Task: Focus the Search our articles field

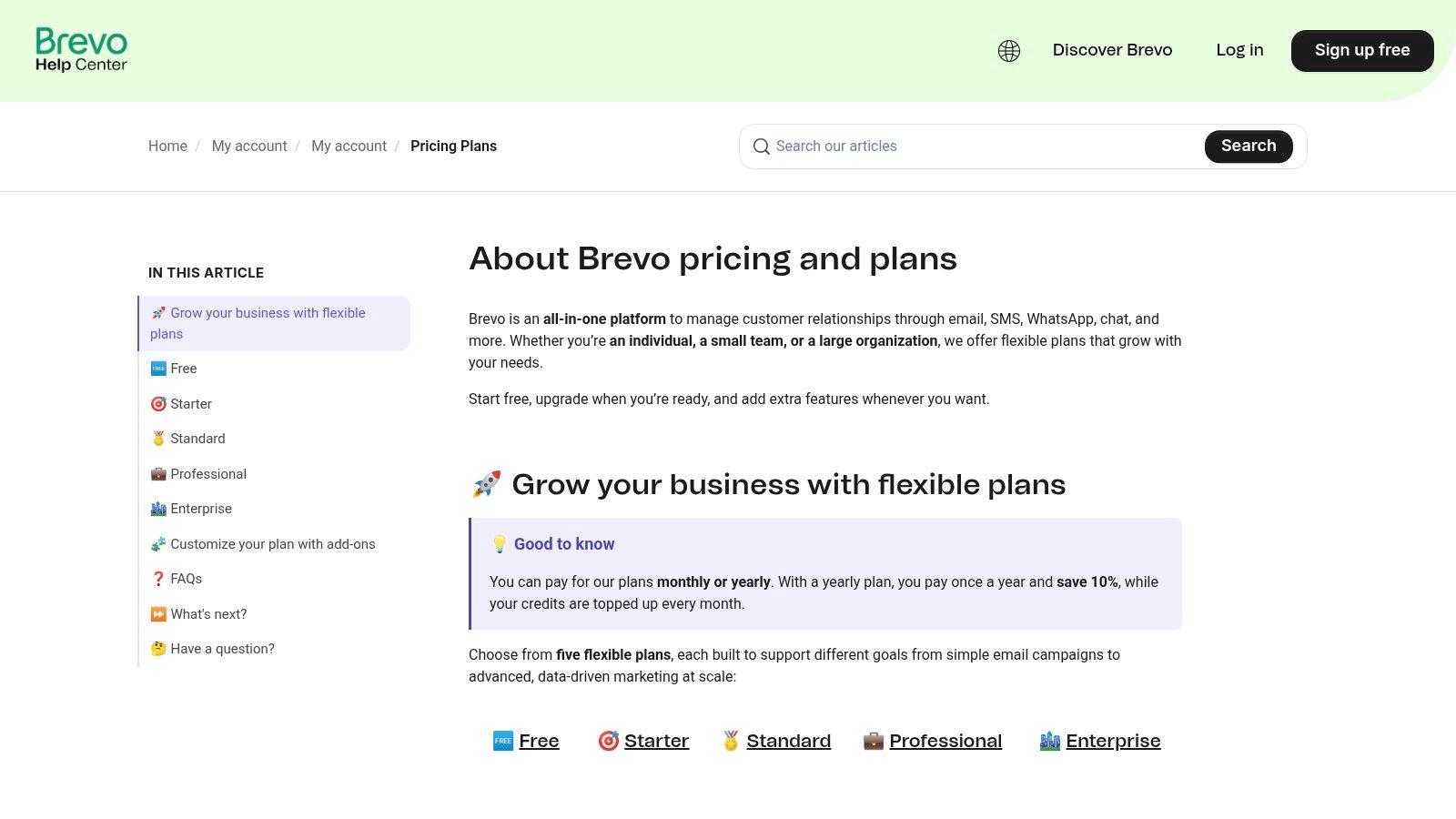Action: 983,147
